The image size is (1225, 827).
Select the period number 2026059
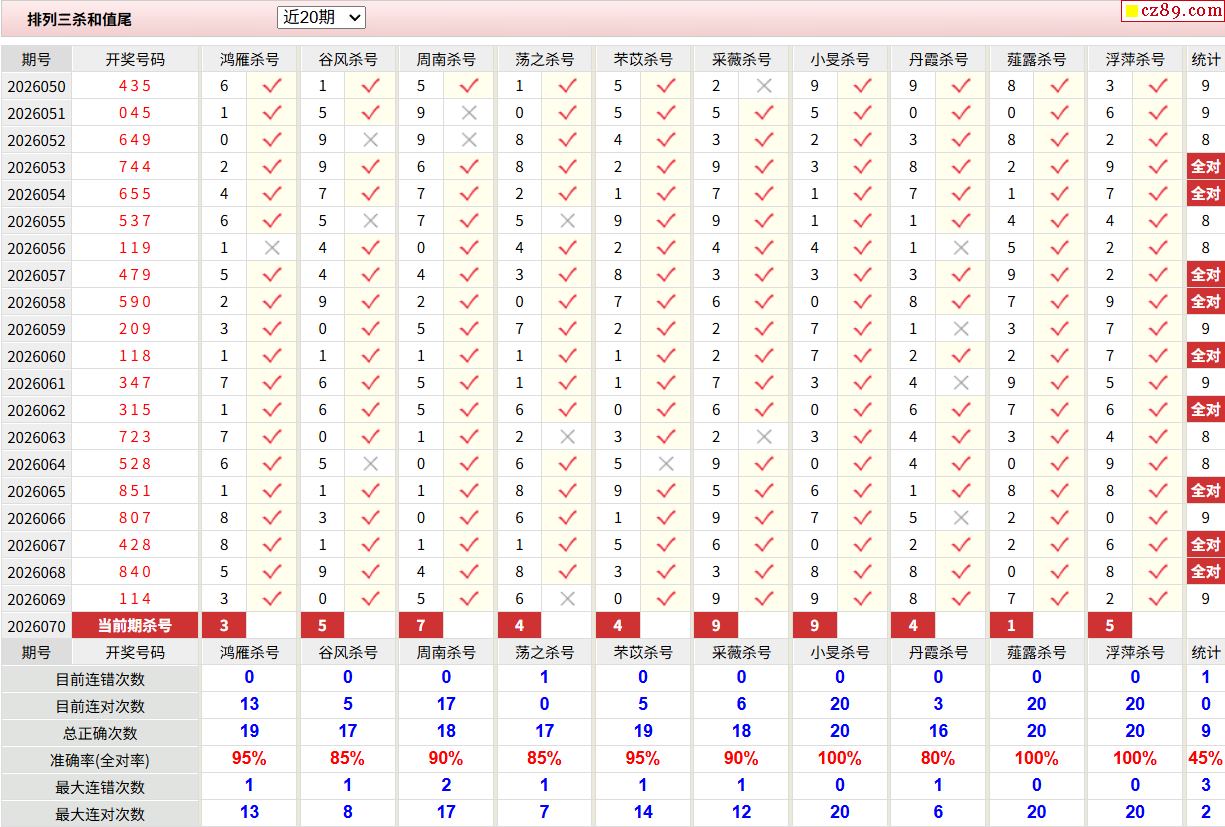click(x=36, y=329)
